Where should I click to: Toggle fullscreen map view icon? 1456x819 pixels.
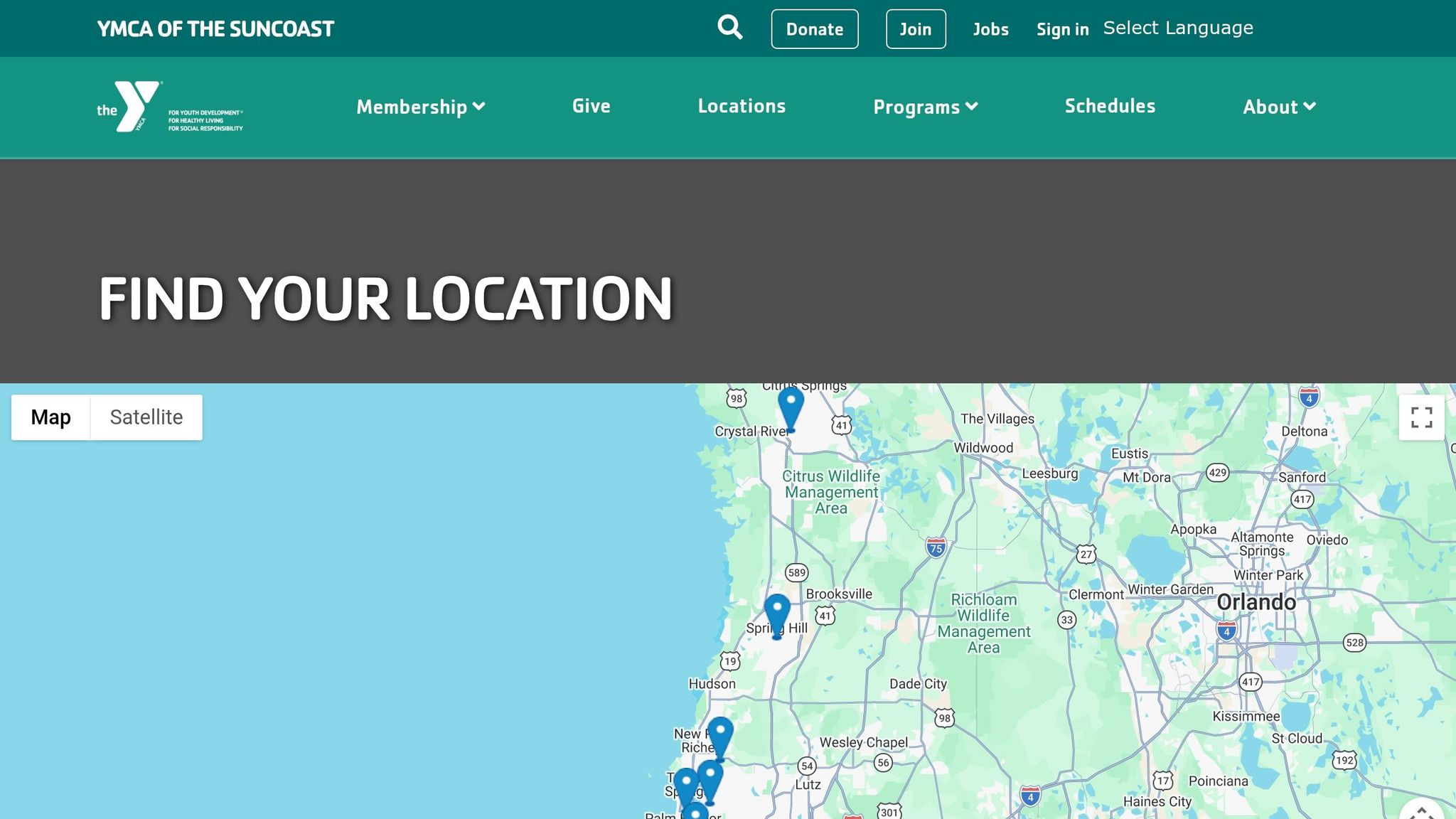(x=1420, y=417)
